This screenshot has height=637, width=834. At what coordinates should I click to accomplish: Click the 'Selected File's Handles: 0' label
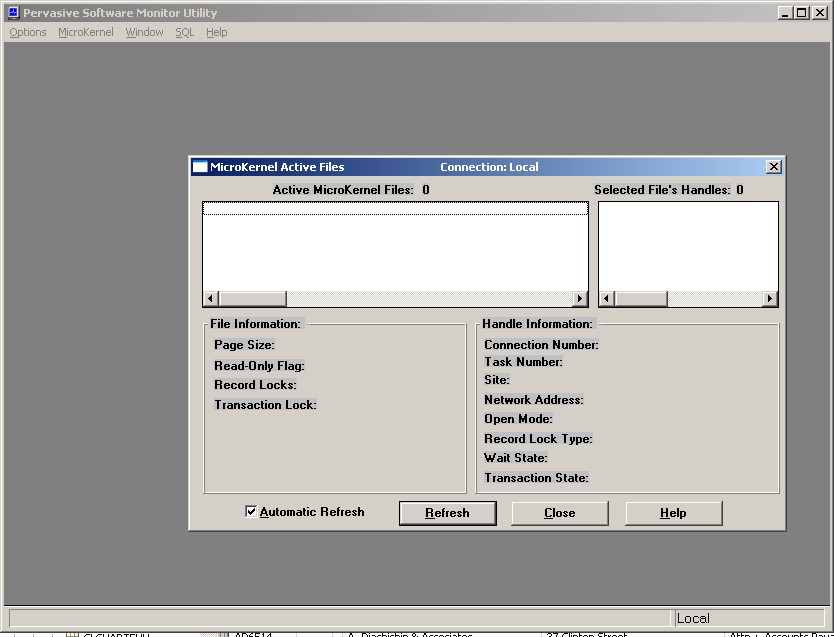point(669,190)
